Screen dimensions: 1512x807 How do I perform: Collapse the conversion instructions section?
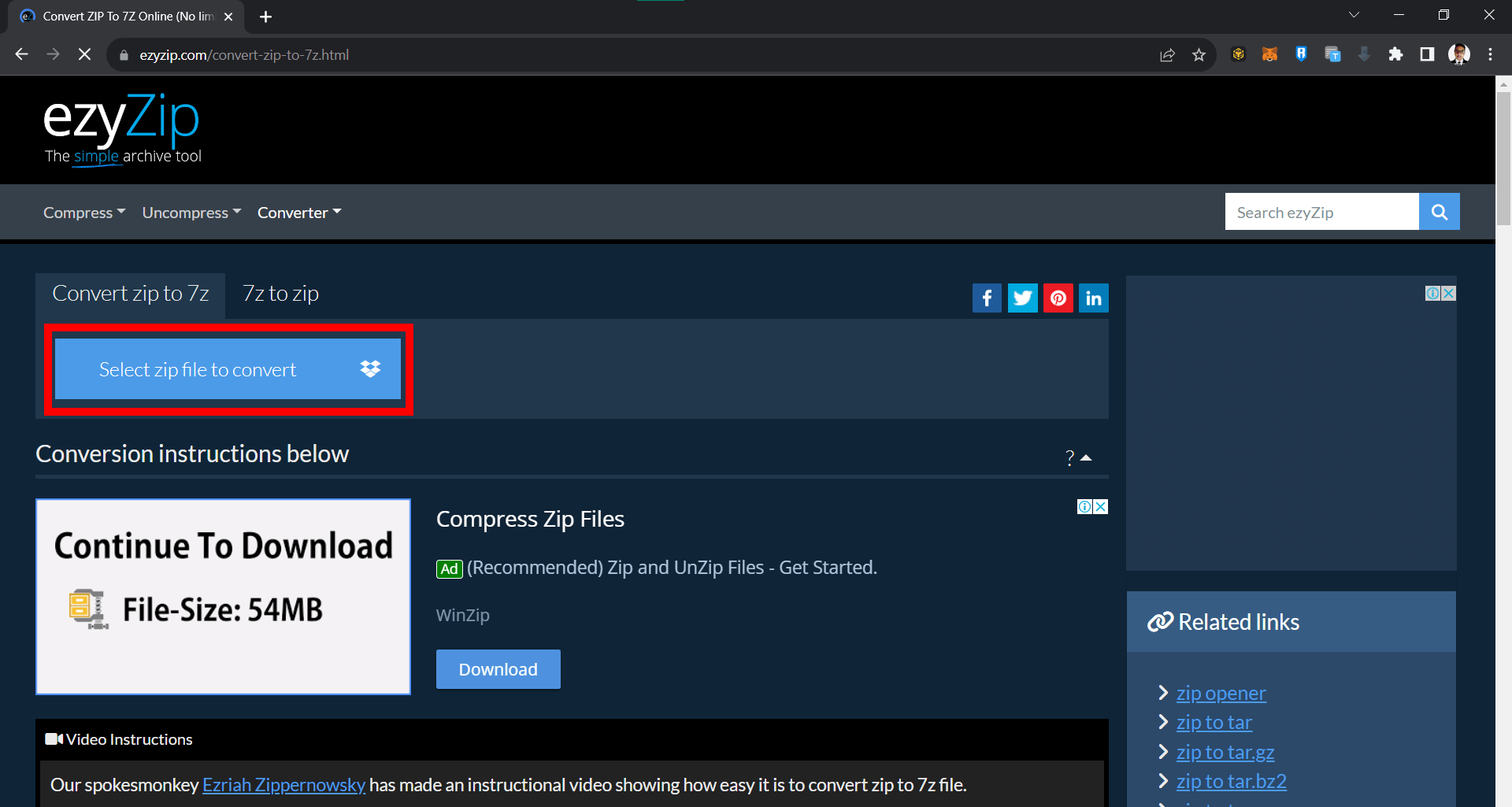tap(1088, 457)
